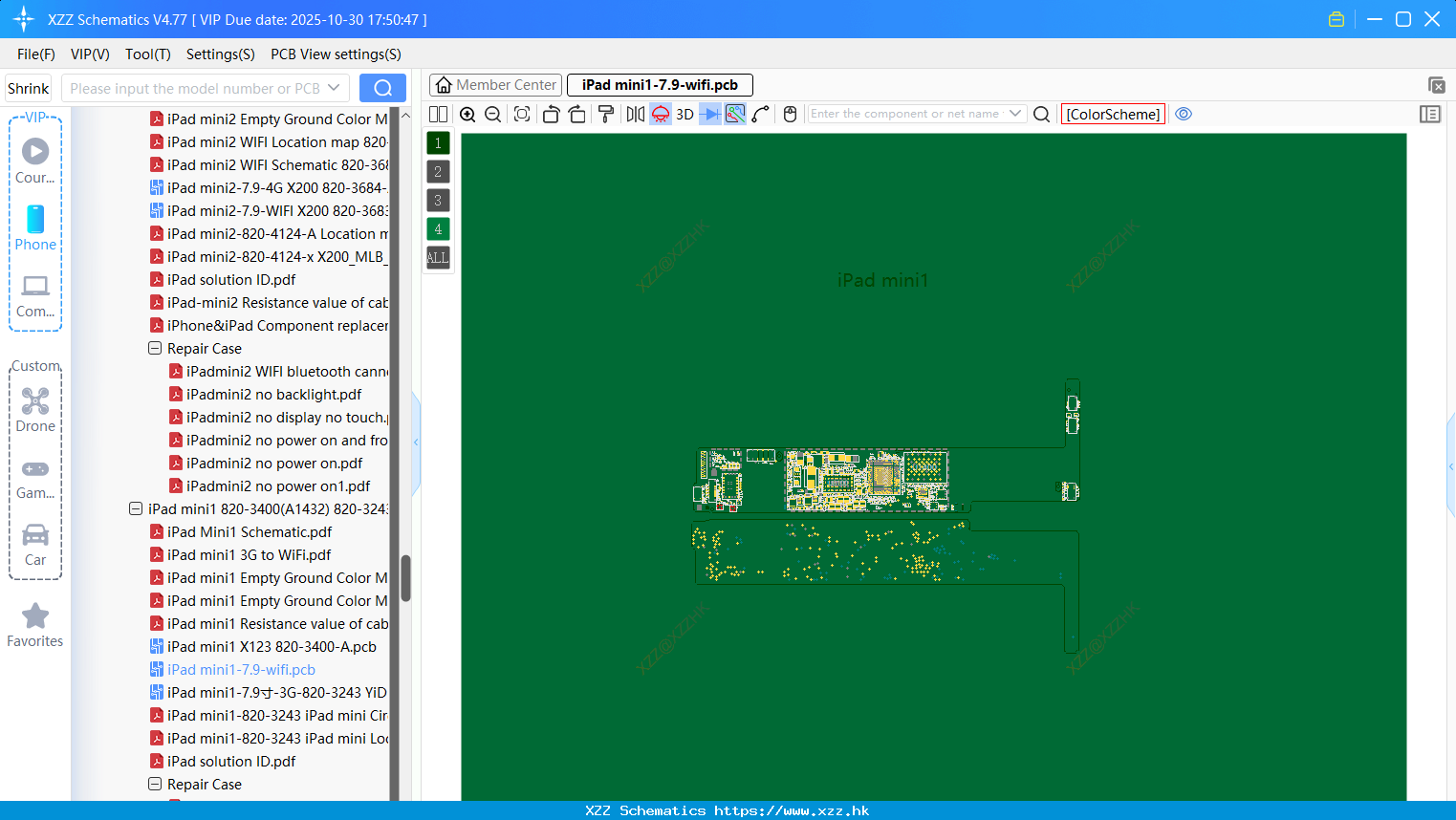Show PCB layer 1
The width and height of the screenshot is (1456, 820).
438,142
